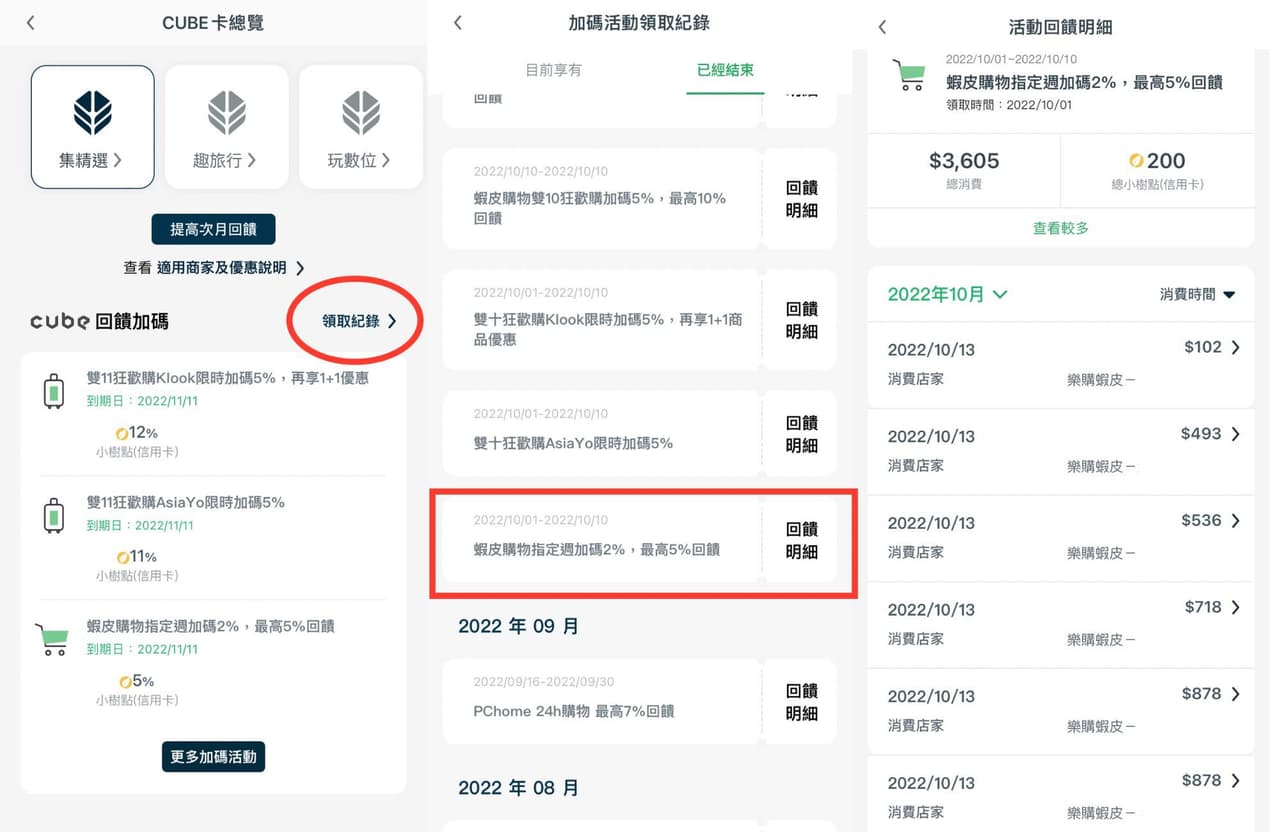Tap the cart icon beside 到期日 2022/11/11 蝦皮 offer
This screenshot has width=1279, height=832.
(x=52, y=638)
